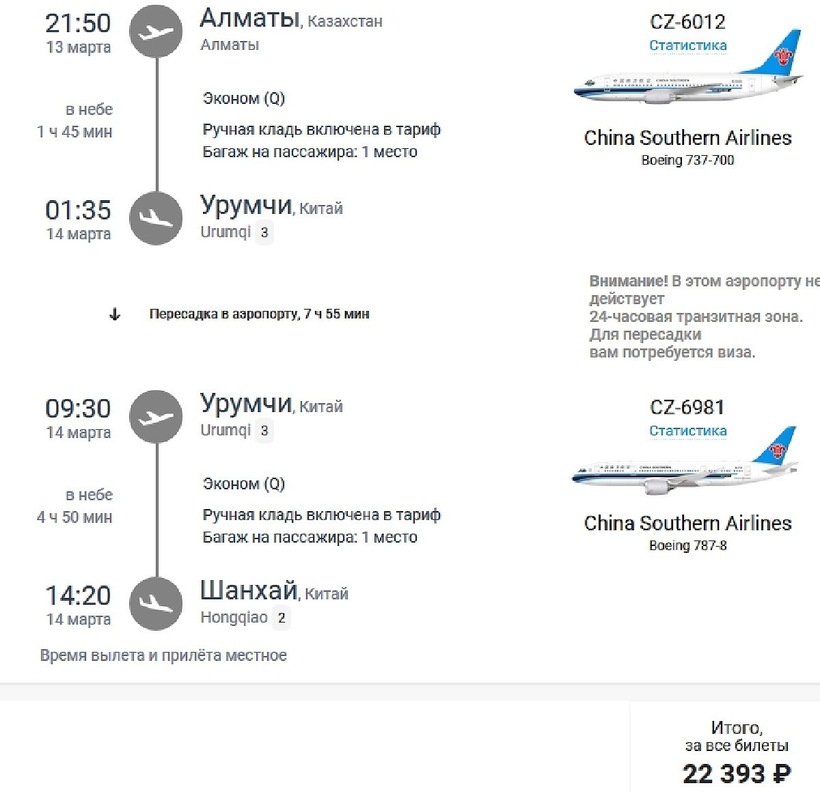Viewport: 820px width, 792px height.
Task: Click the Almaty departure plane icon
Action: 156,31
